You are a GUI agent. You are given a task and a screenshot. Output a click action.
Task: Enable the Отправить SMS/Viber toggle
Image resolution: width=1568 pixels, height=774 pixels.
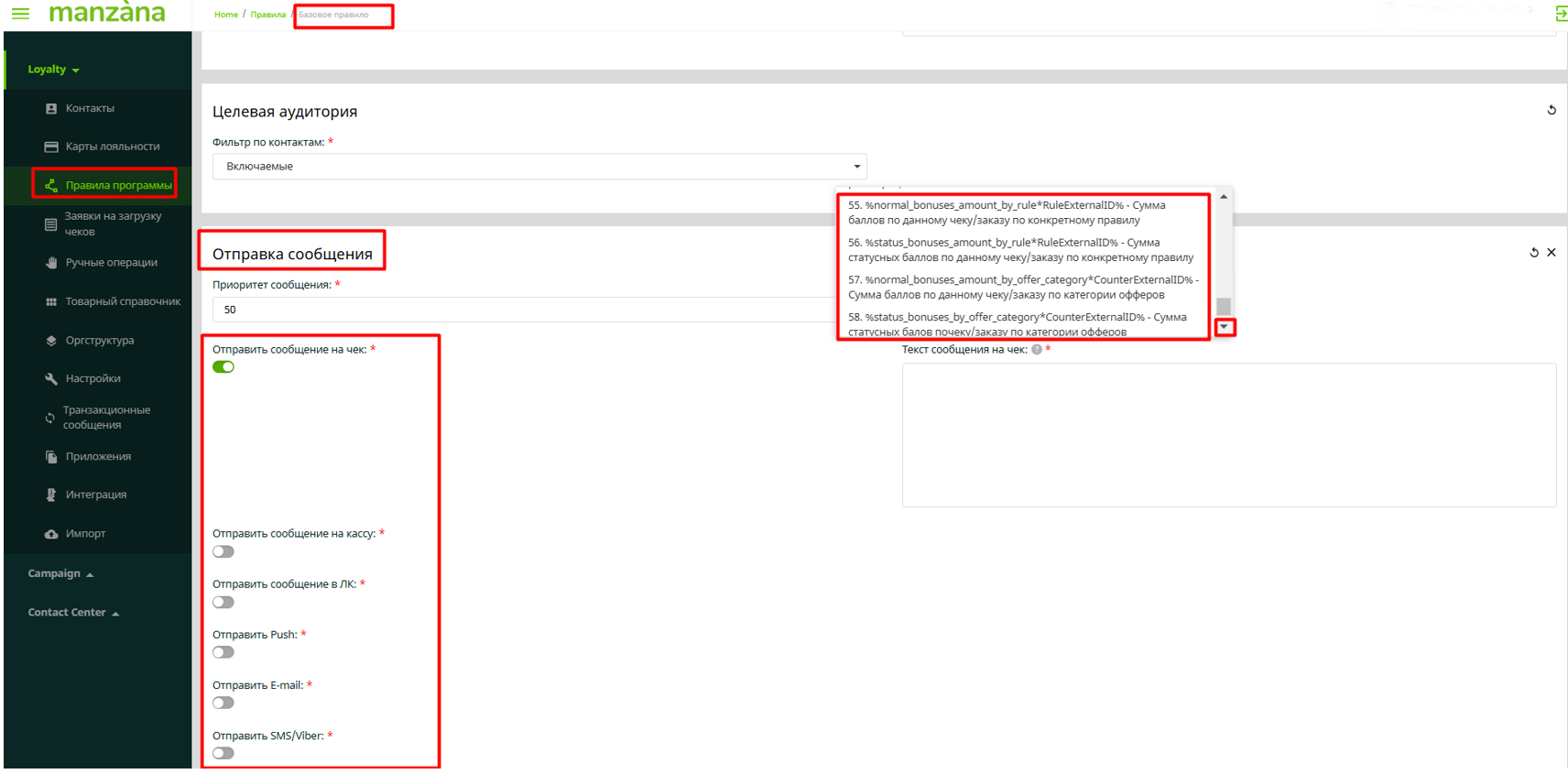pyautogui.click(x=223, y=754)
